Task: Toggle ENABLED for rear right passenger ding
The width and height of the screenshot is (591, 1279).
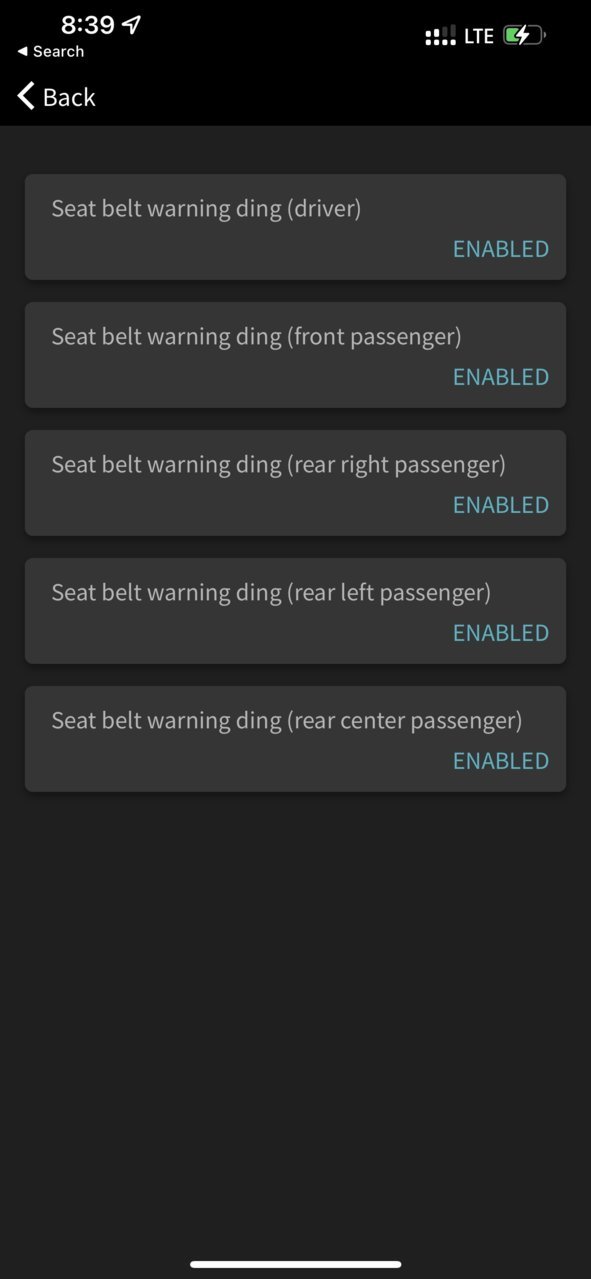Action: 501,505
